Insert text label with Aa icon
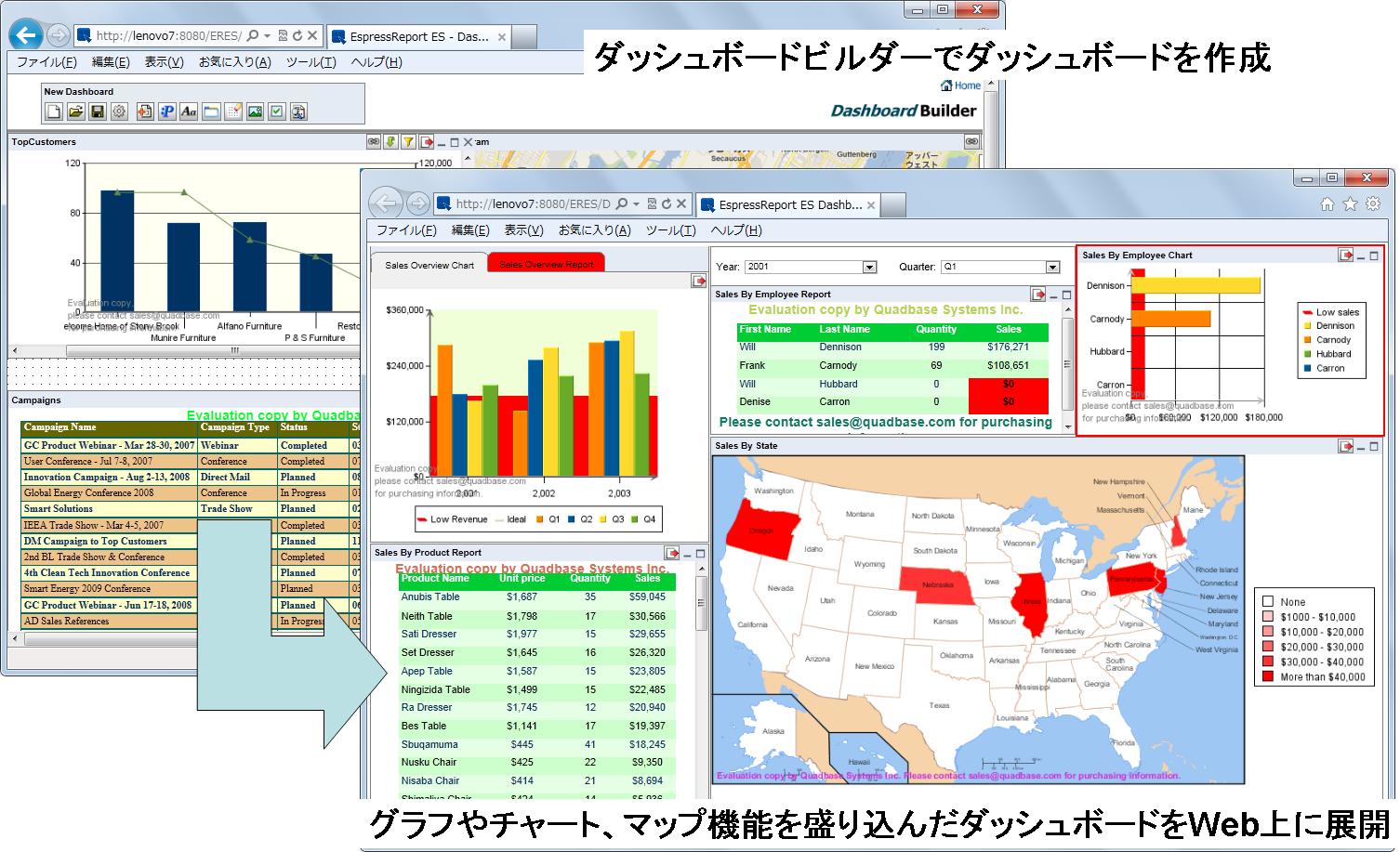 click(189, 111)
